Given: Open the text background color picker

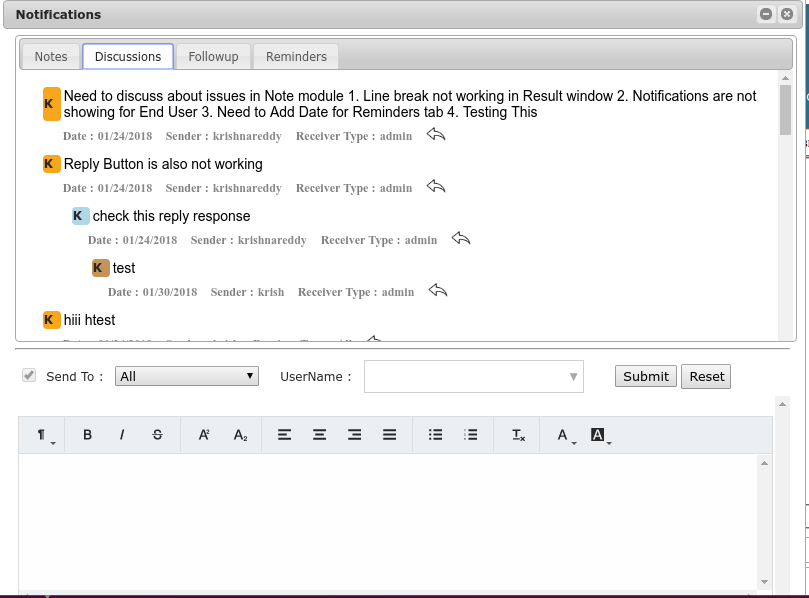Looking at the screenshot, I should [600, 435].
